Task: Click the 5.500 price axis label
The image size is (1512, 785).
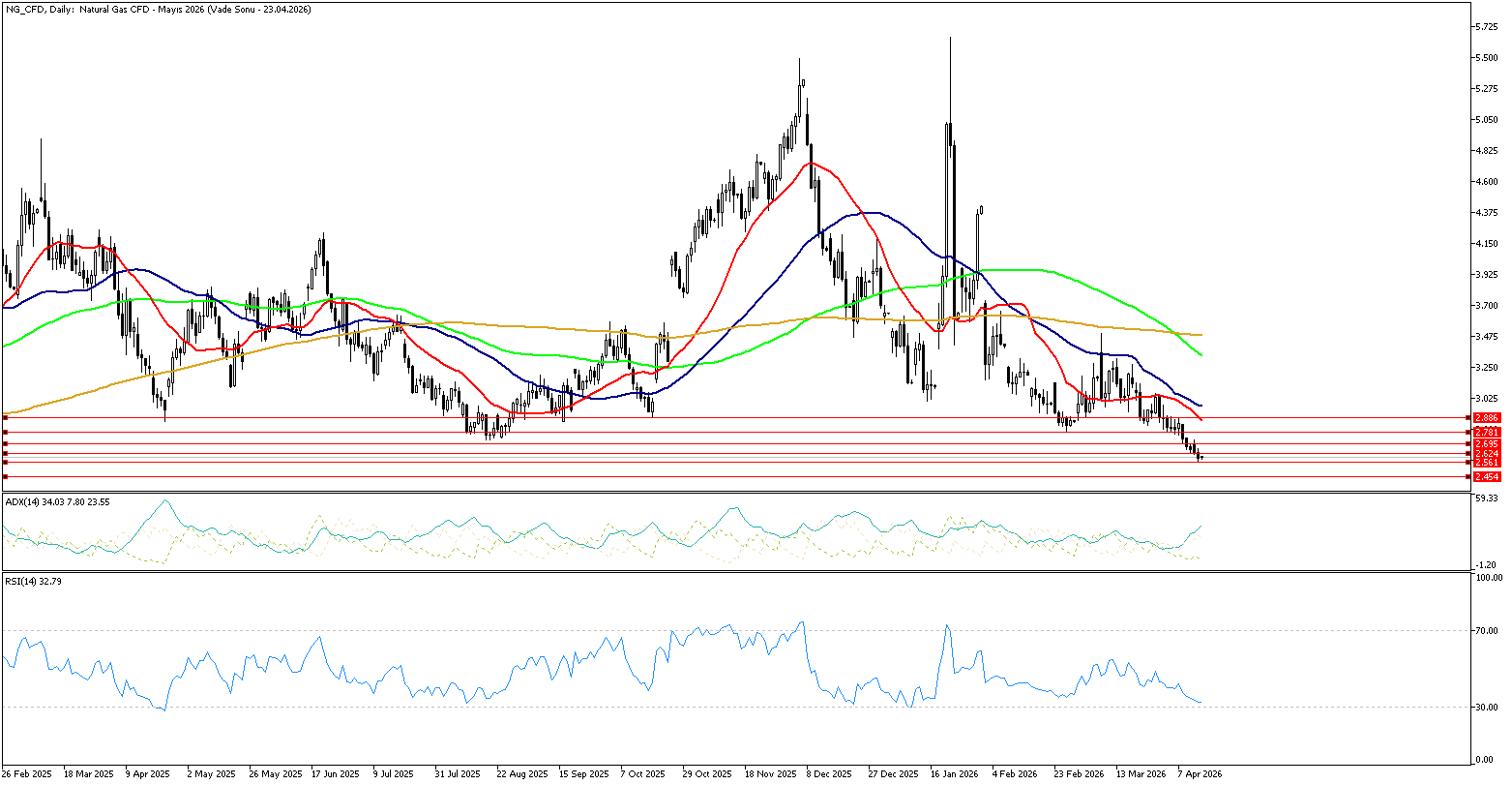Action: click(1486, 57)
